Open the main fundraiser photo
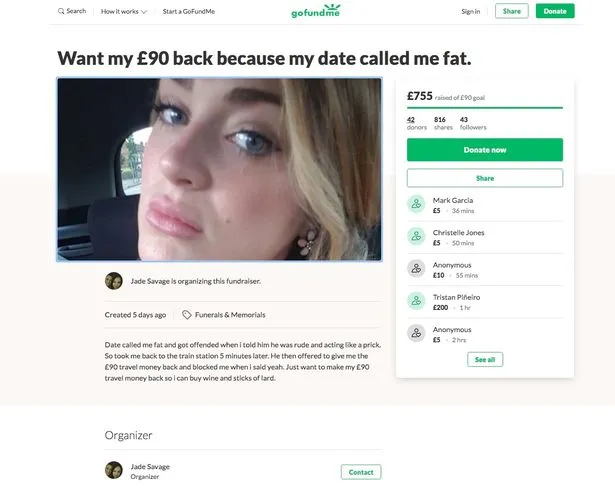Image resolution: width=615 pixels, height=492 pixels. 219,169
